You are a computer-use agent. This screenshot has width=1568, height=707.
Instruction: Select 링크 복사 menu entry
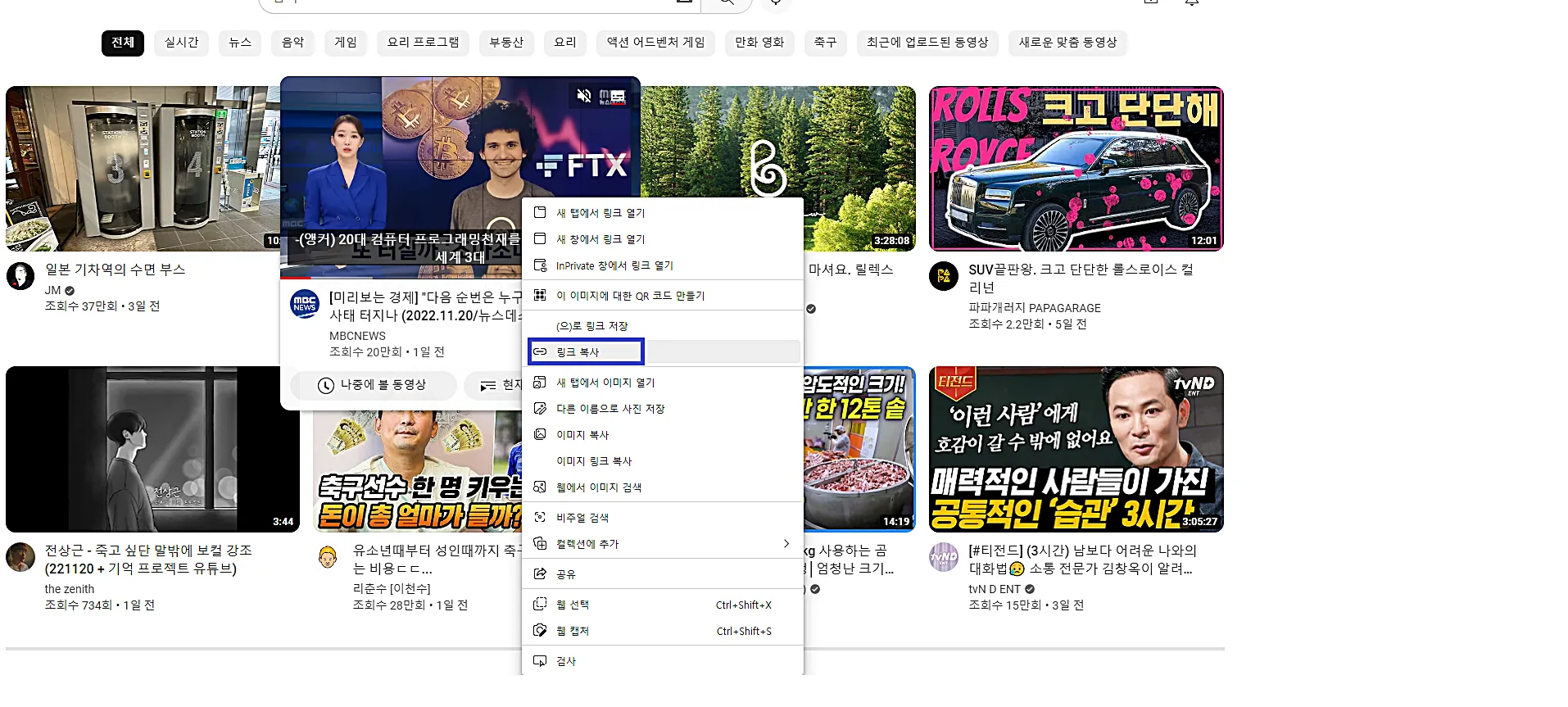click(x=662, y=352)
